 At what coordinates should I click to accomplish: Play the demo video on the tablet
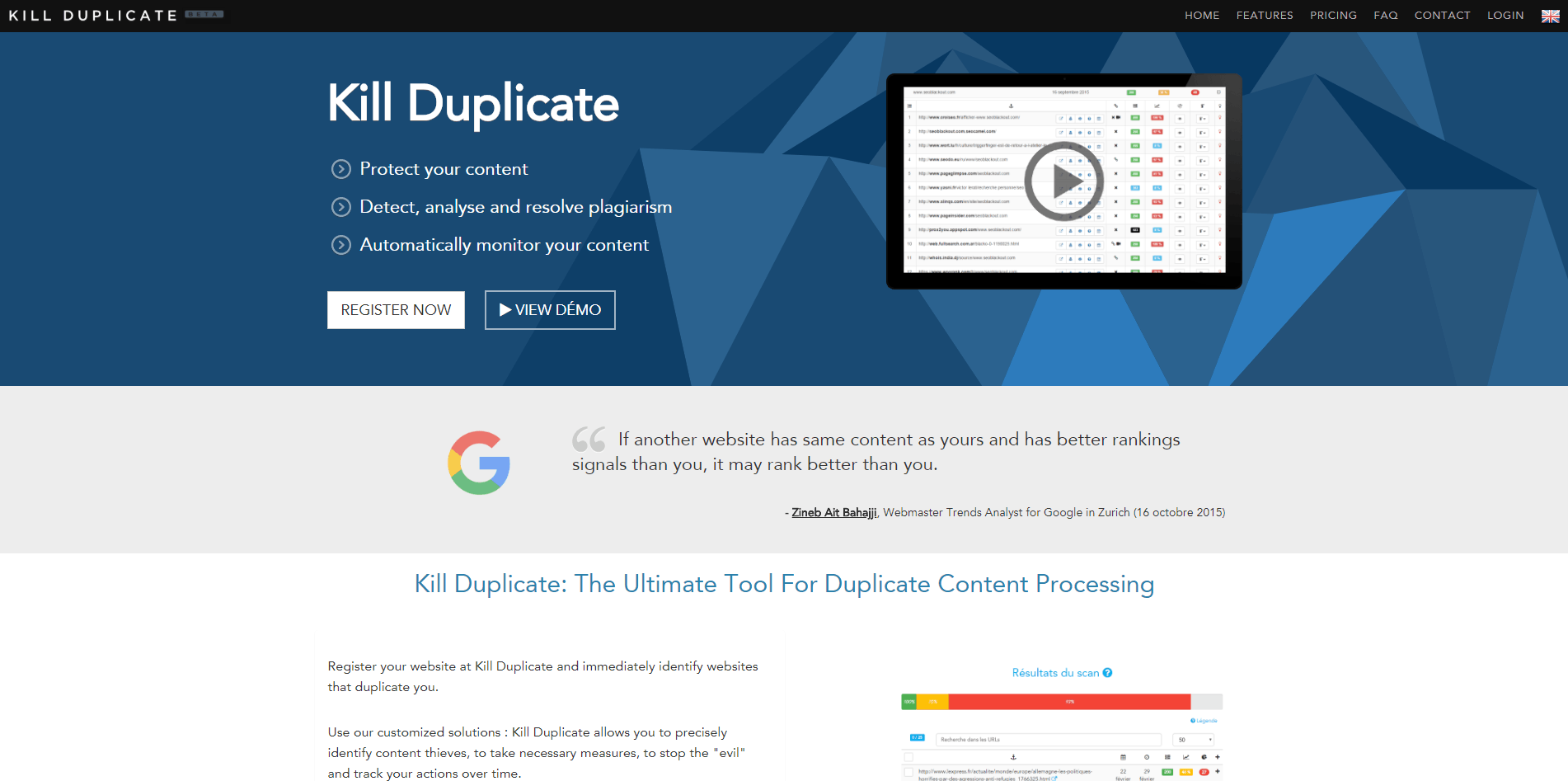1063,181
